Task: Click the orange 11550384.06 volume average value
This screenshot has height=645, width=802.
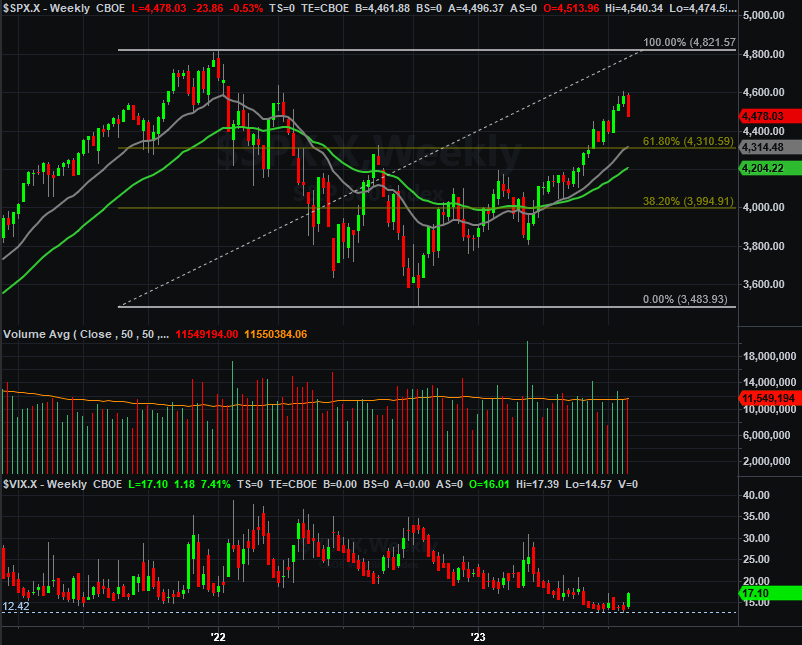Action: (x=276, y=334)
